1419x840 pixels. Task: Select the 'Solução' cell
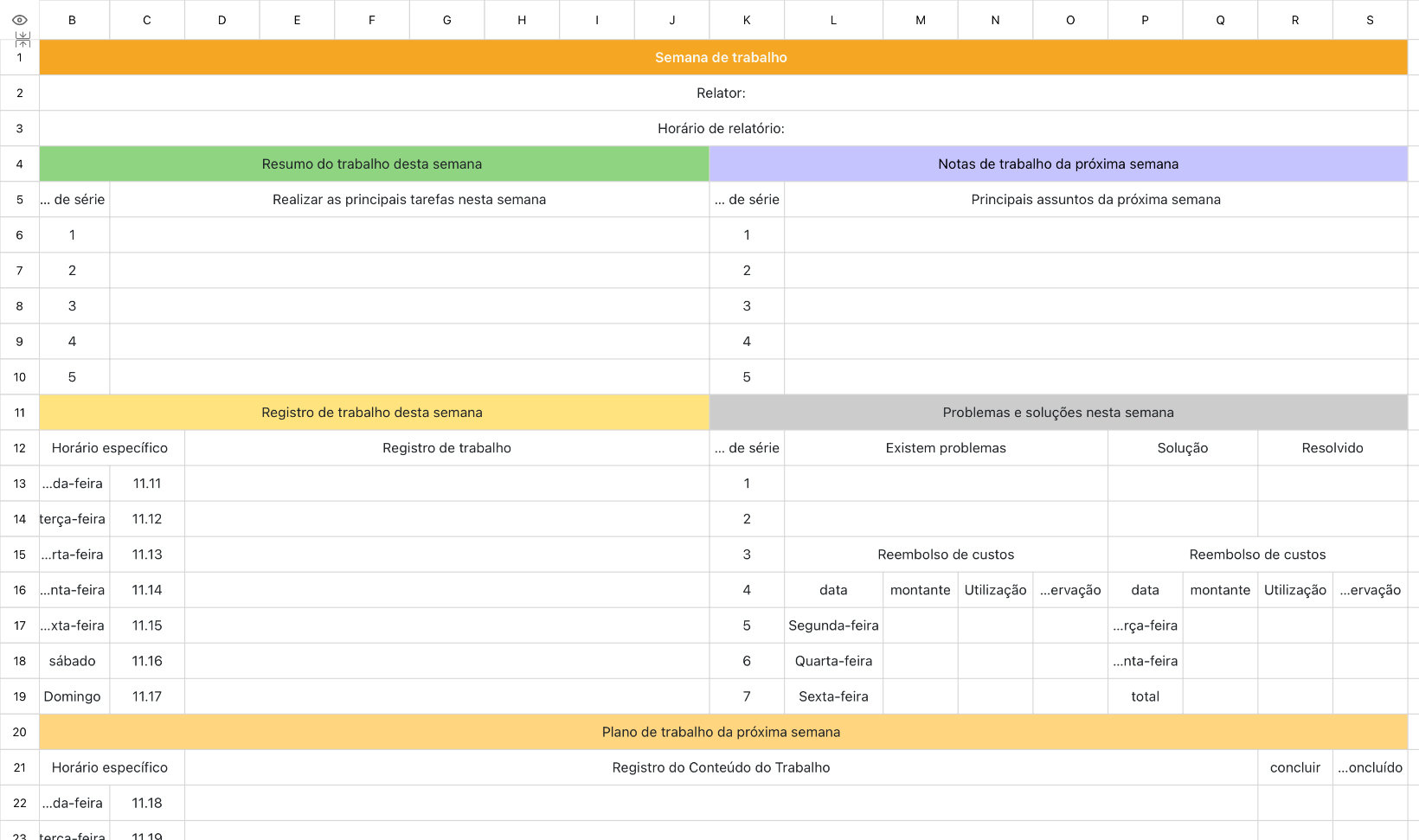pos(1183,448)
